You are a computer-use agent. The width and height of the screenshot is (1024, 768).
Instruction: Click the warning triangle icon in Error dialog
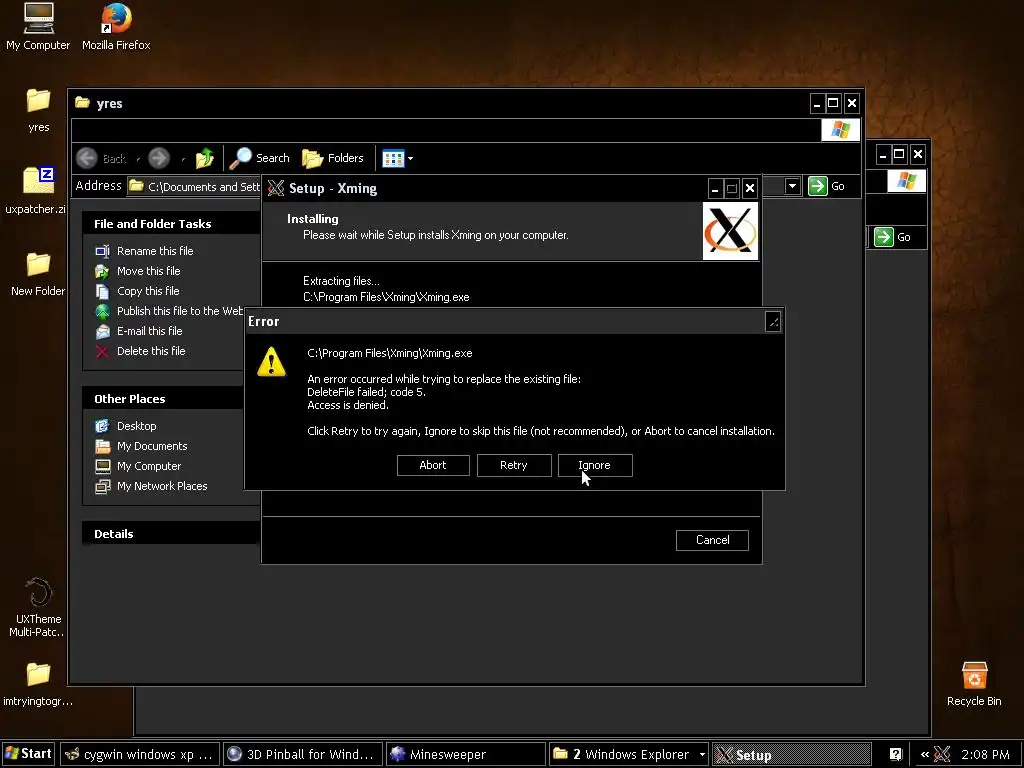[x=271, y=362]
